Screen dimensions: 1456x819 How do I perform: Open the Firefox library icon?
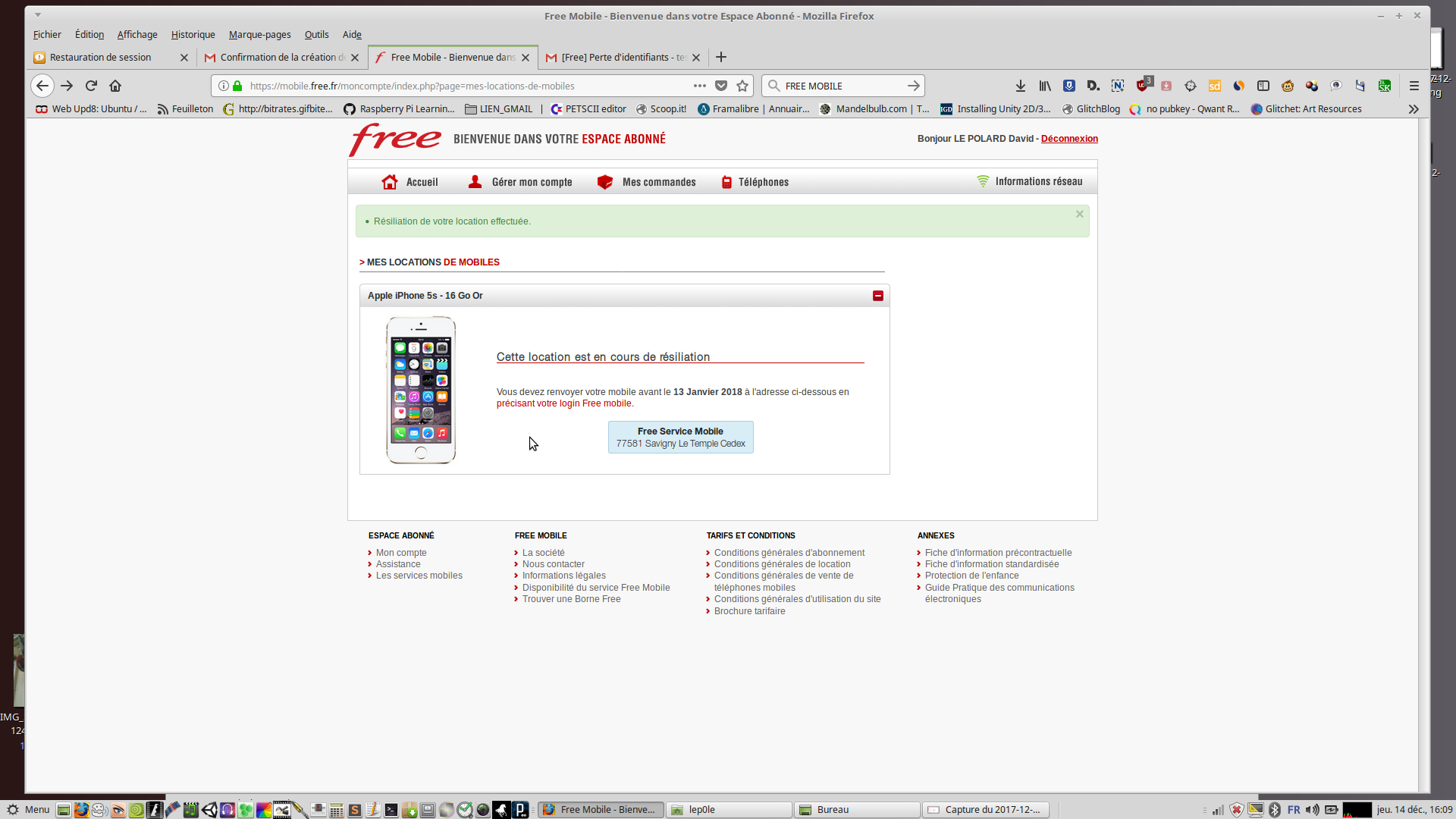click(x=1045, y=86)
